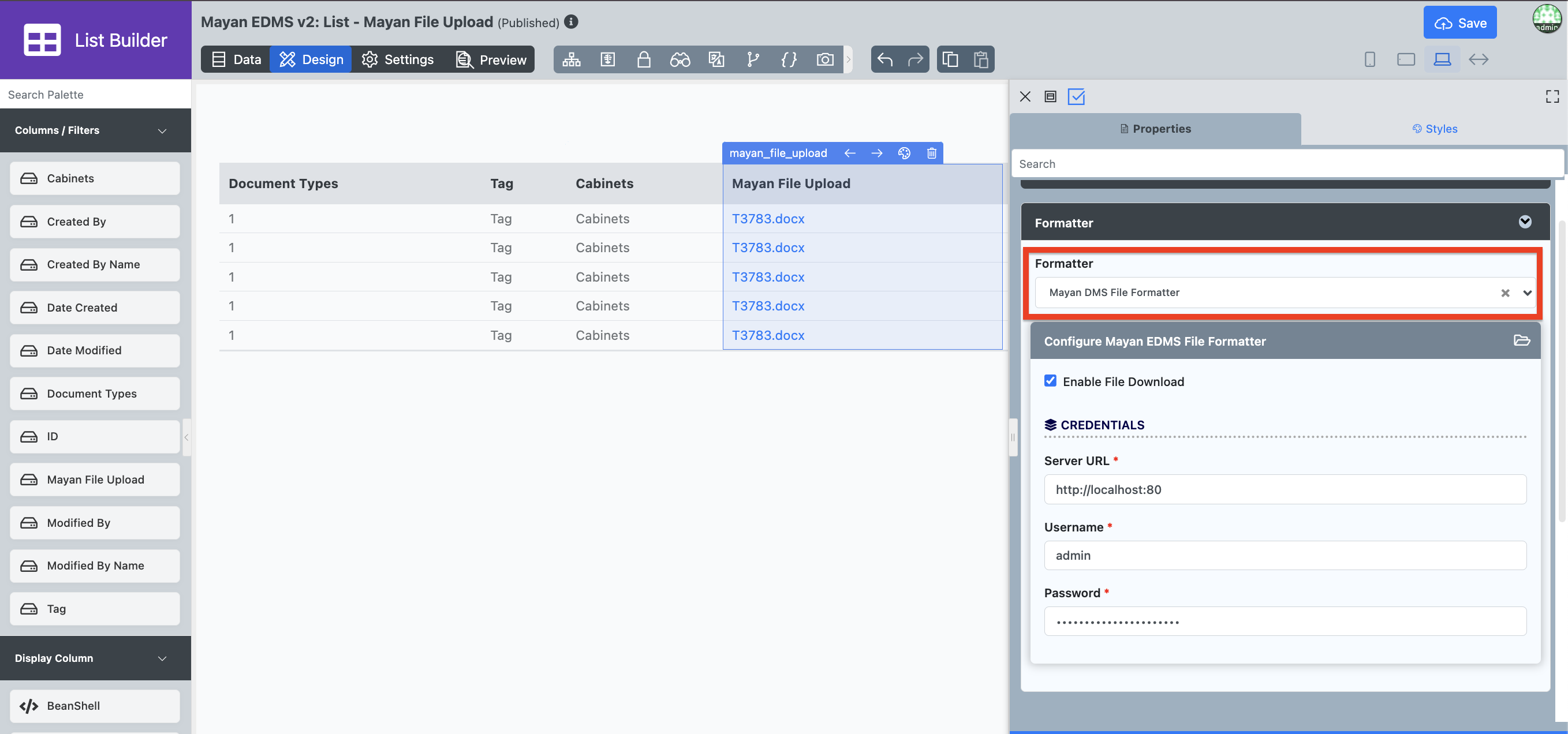Click the form element toolbar icon

pos(607,59)
